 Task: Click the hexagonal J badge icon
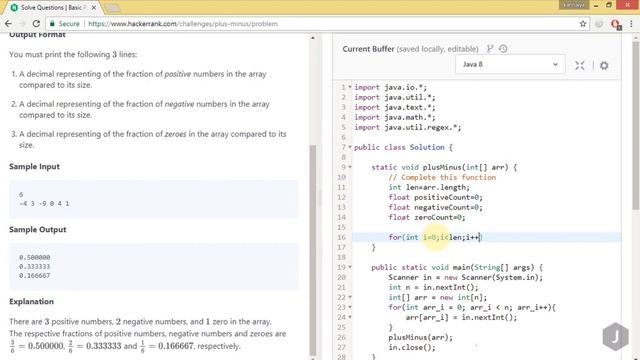tap(616, 336)
